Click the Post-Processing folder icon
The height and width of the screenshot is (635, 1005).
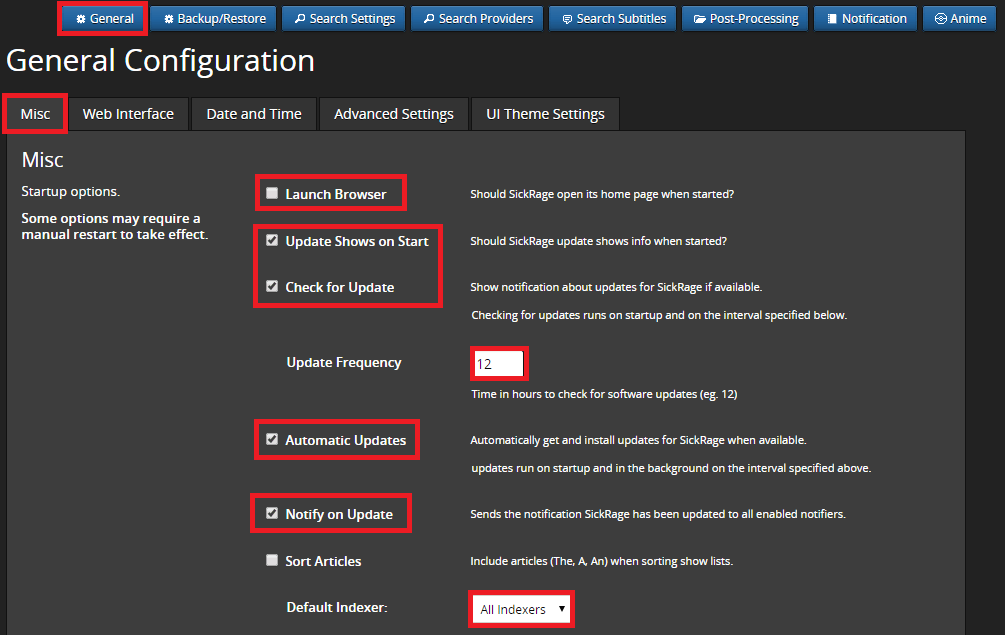click(x=700, y=19)
